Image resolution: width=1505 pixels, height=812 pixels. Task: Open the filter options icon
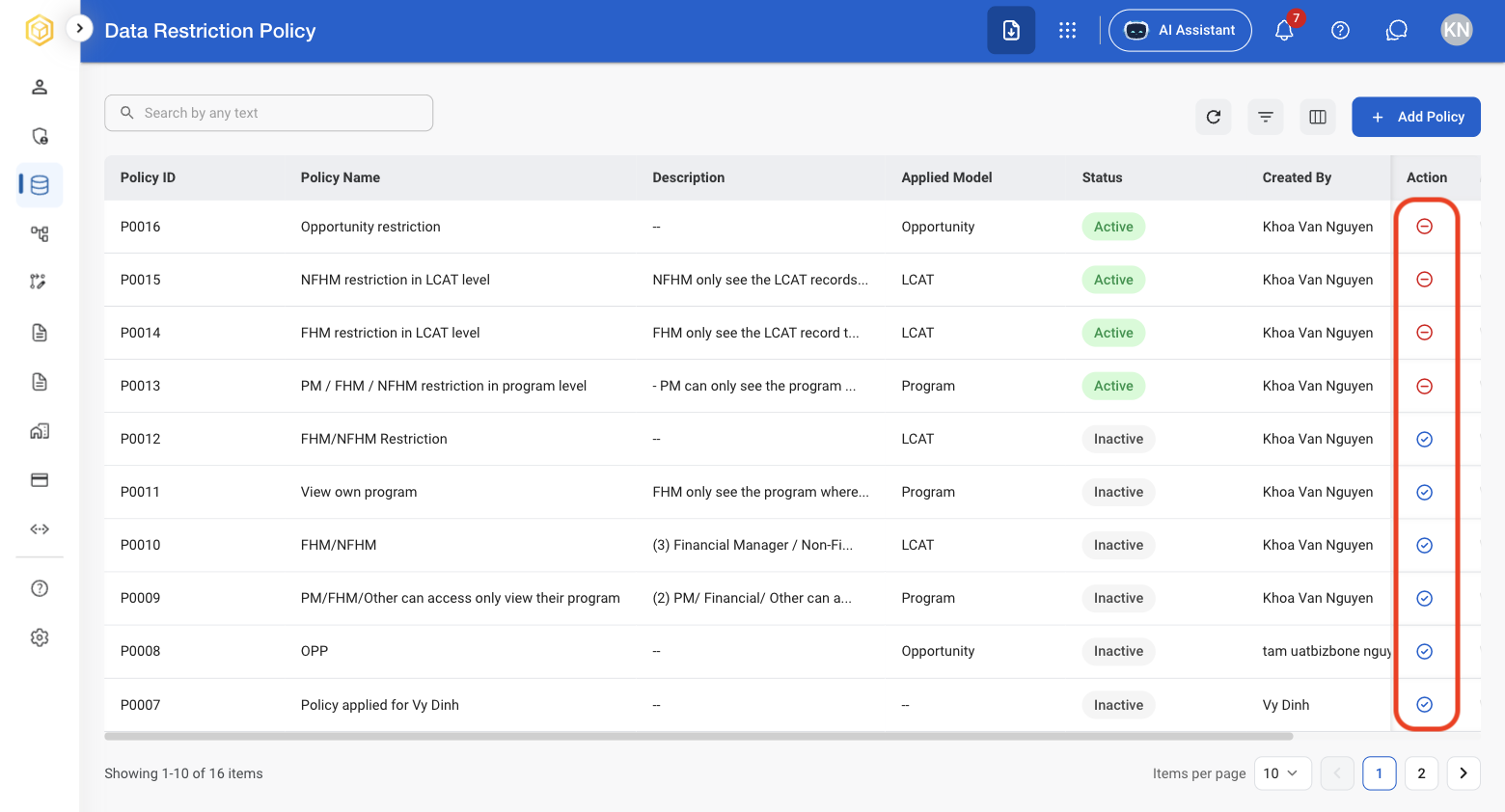[1266, 117]
